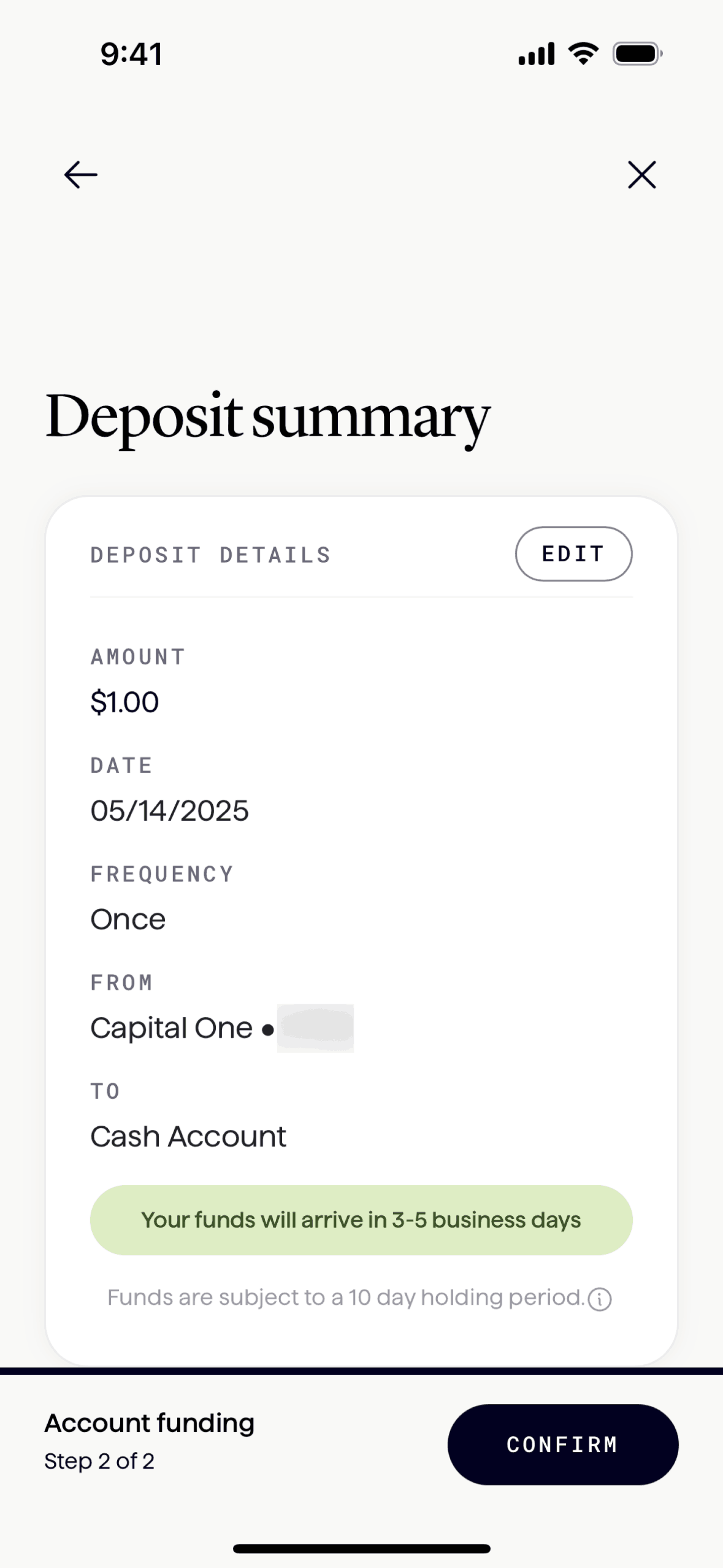This screenshot has width=723, height=1568.
Task: Tap the Capital One source account
Action: [172, 1028]
